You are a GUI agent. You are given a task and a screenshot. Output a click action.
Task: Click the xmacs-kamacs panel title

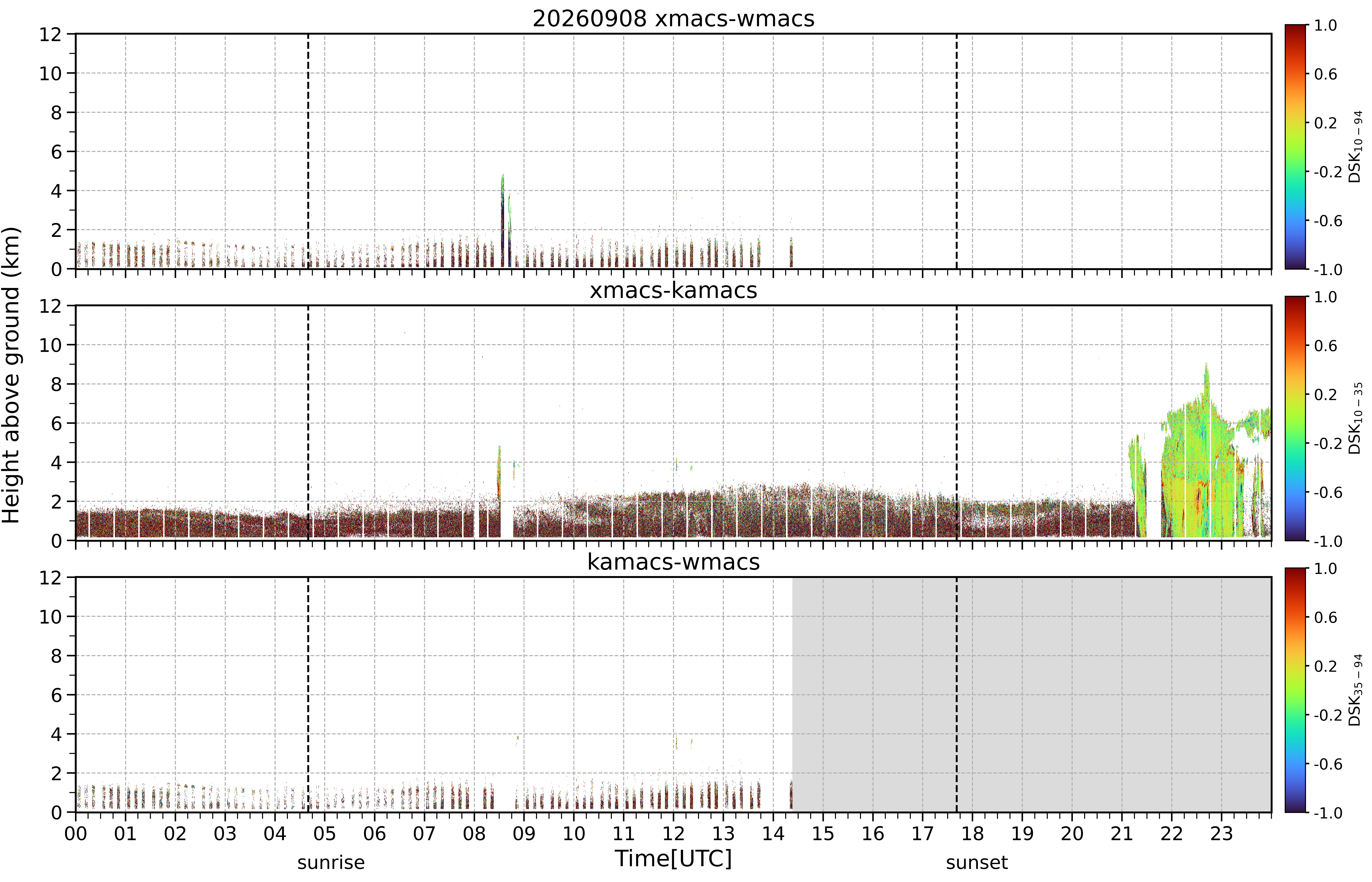[673, 290]
